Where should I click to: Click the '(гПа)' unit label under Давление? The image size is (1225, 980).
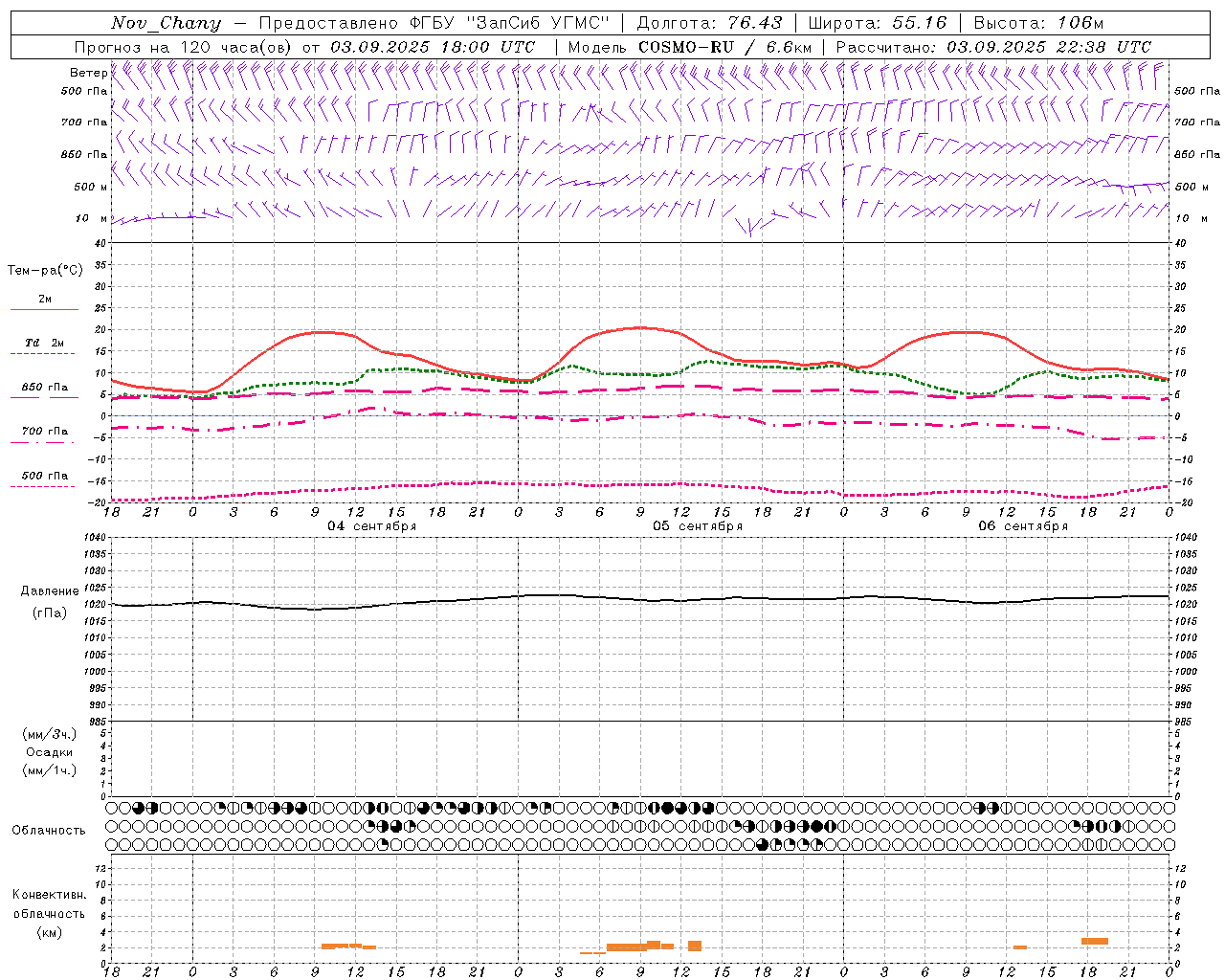coord(49,613)
